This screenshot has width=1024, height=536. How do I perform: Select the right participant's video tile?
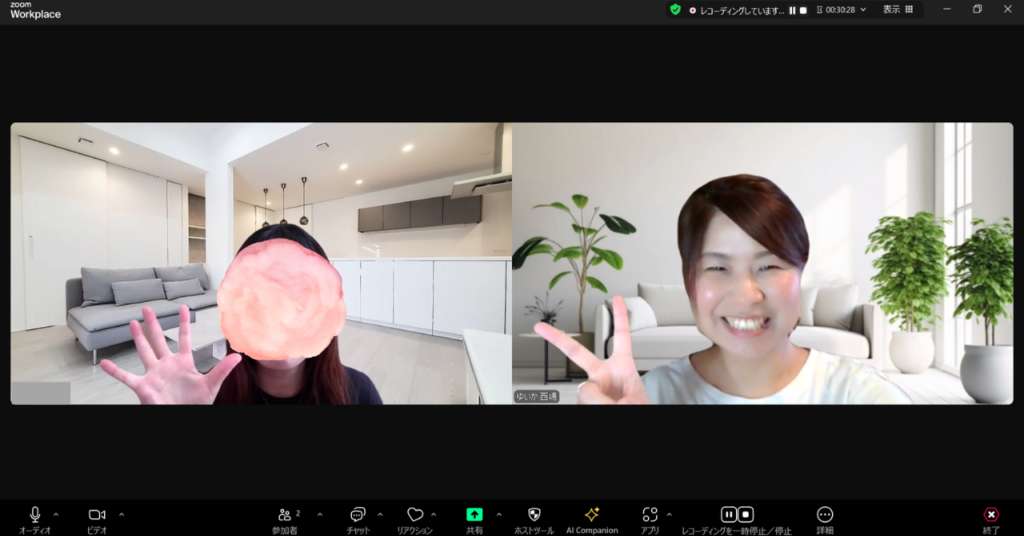coord(762,263)
